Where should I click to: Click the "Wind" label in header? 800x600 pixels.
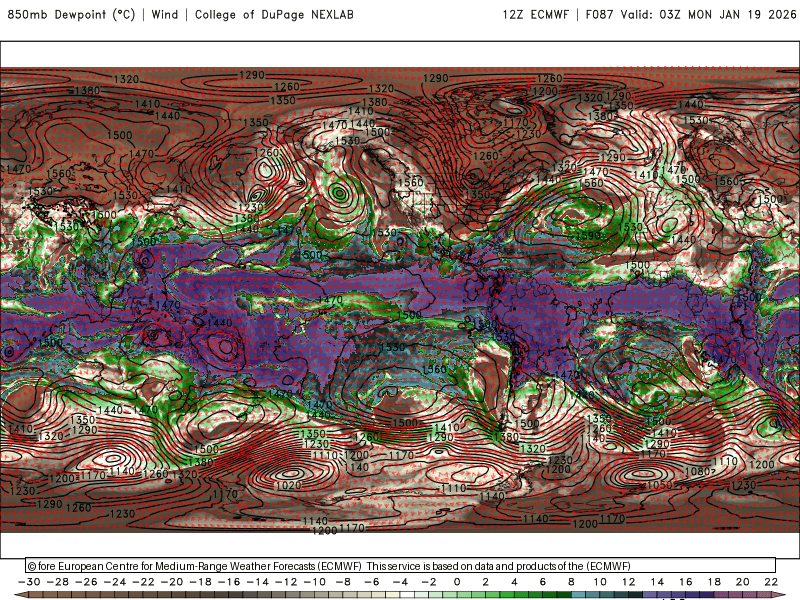tap(165, 15)
